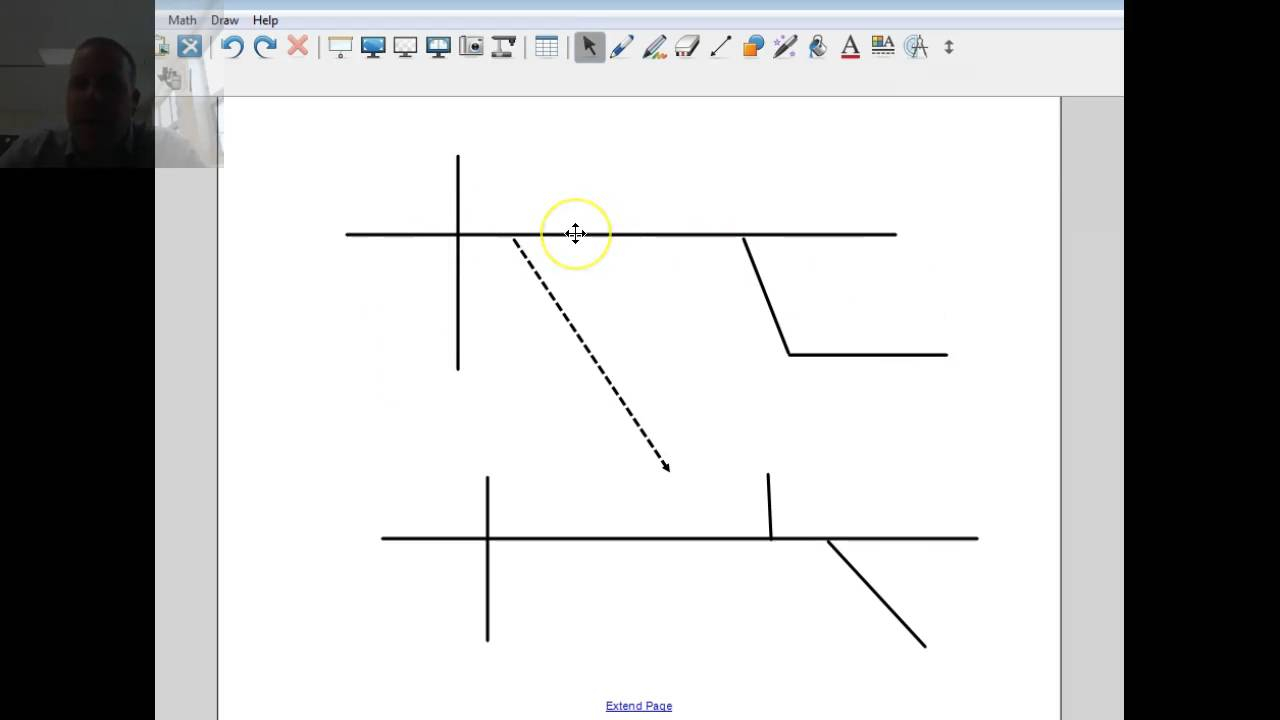Click the dashed arrow line on the page

592,355
